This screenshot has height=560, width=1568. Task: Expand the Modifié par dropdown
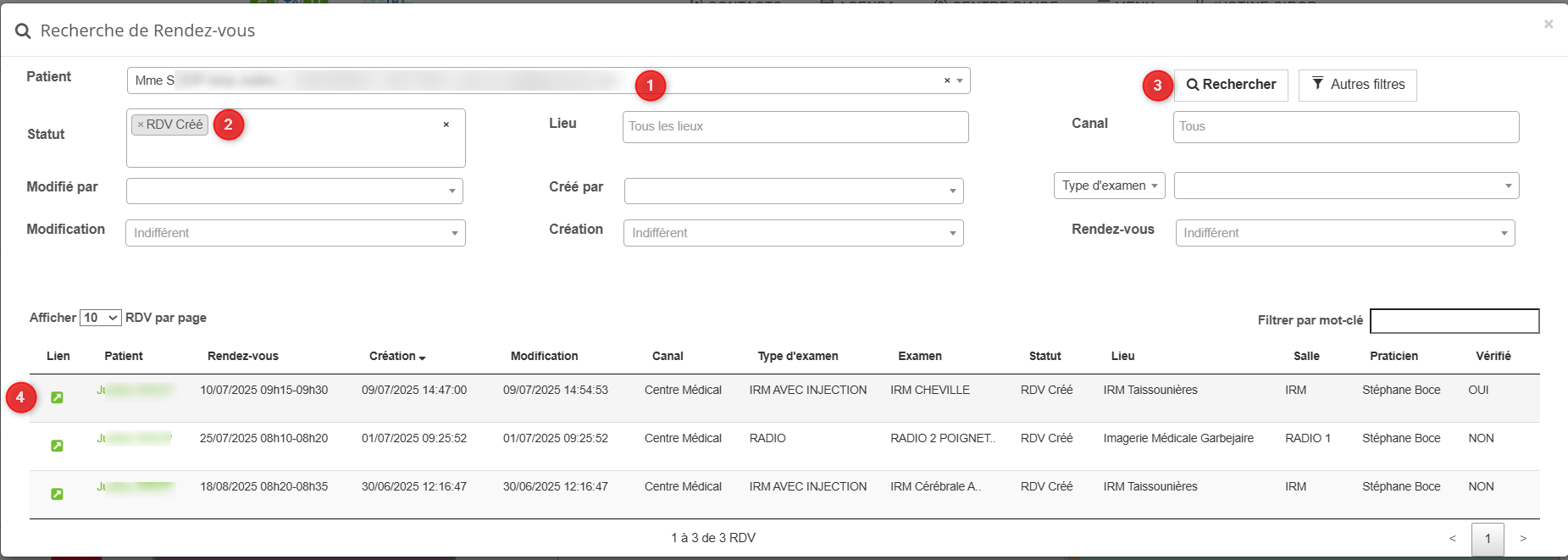click(x=294, y=191)
